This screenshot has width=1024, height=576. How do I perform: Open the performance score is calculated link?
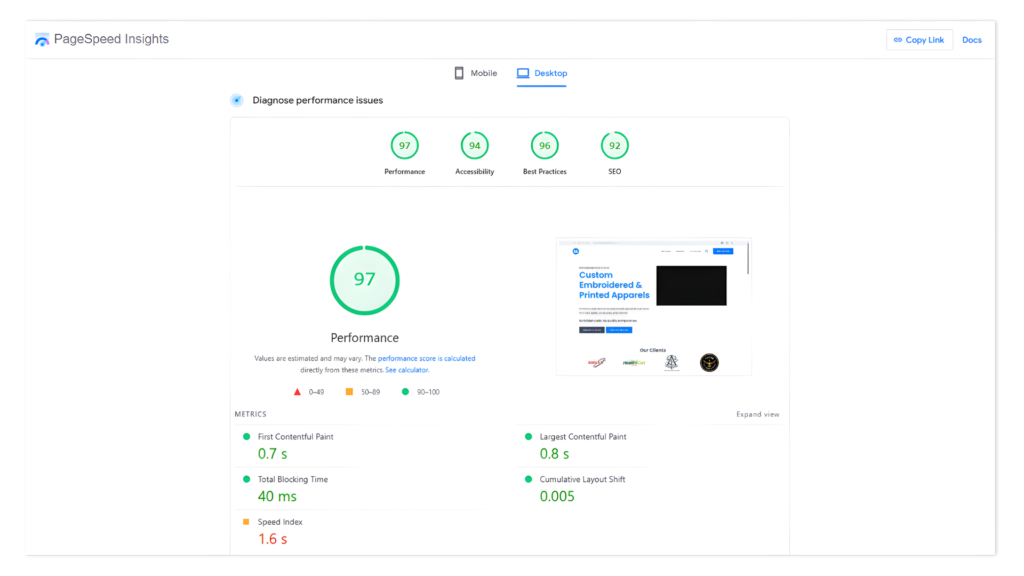(426, 358)
